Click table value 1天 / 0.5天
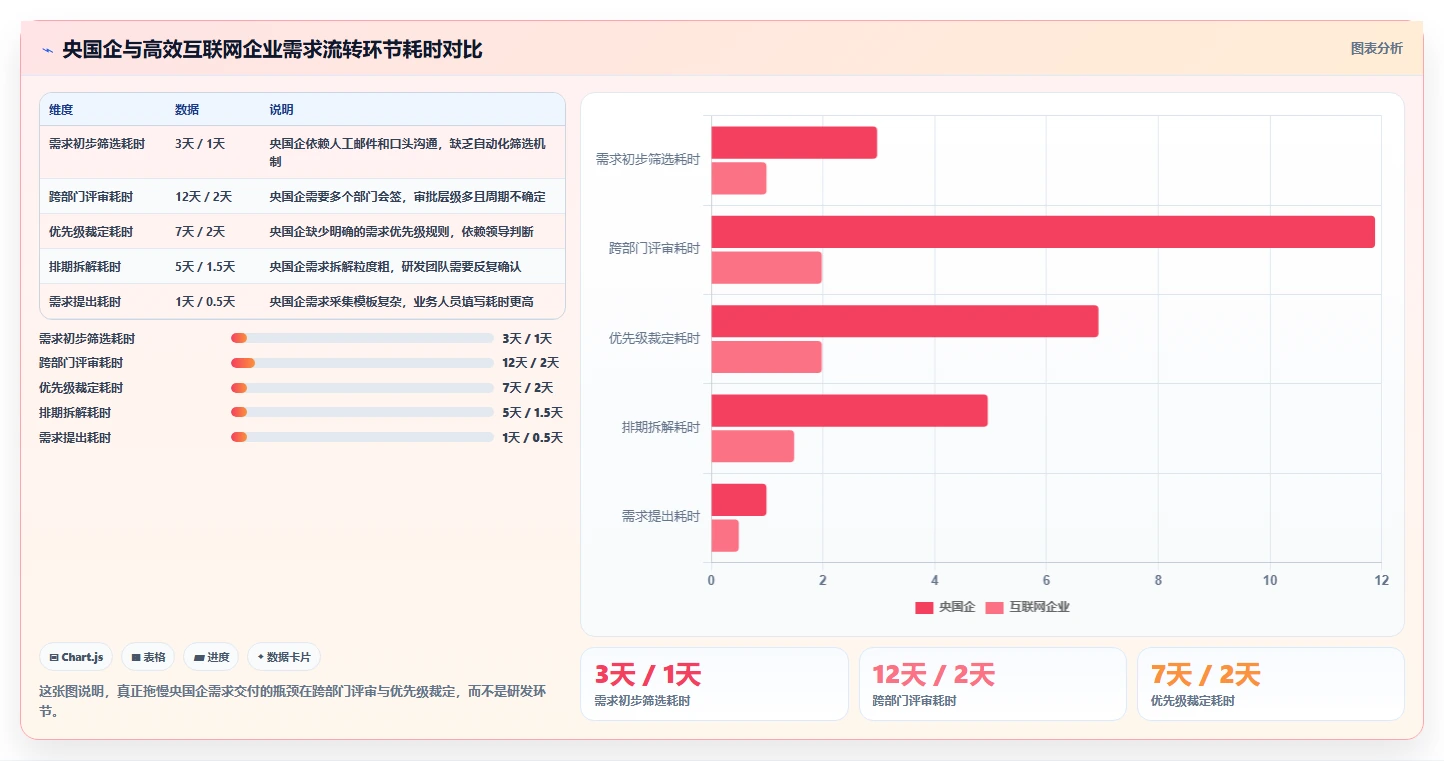Screen dimensions: 1444x761 [205, 302]
